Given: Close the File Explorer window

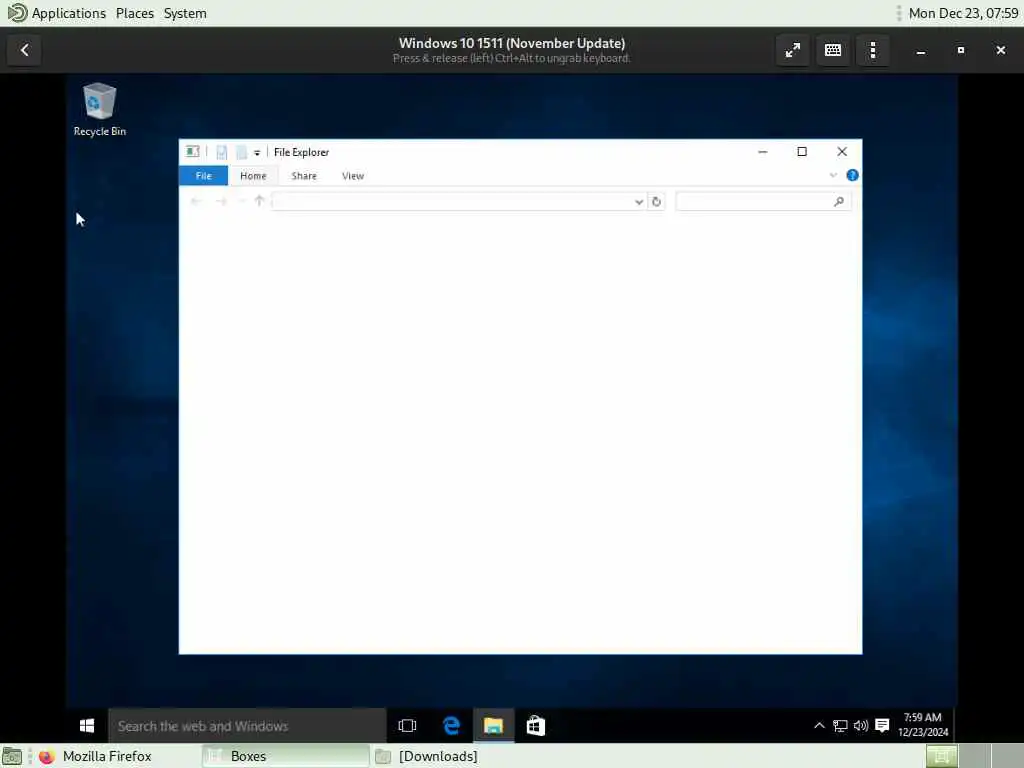Looking at the screenshot, I should coord(842,152).
